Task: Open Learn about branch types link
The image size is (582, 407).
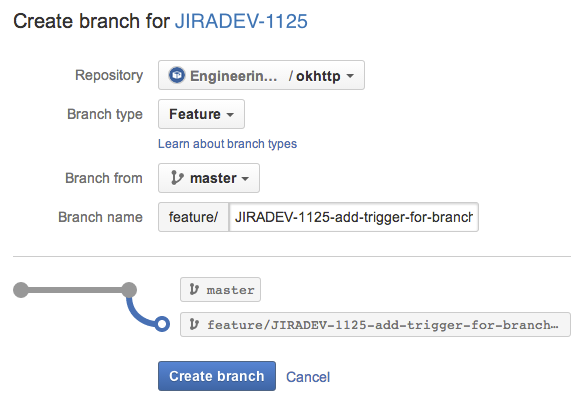Action: (x=228, y=144)
